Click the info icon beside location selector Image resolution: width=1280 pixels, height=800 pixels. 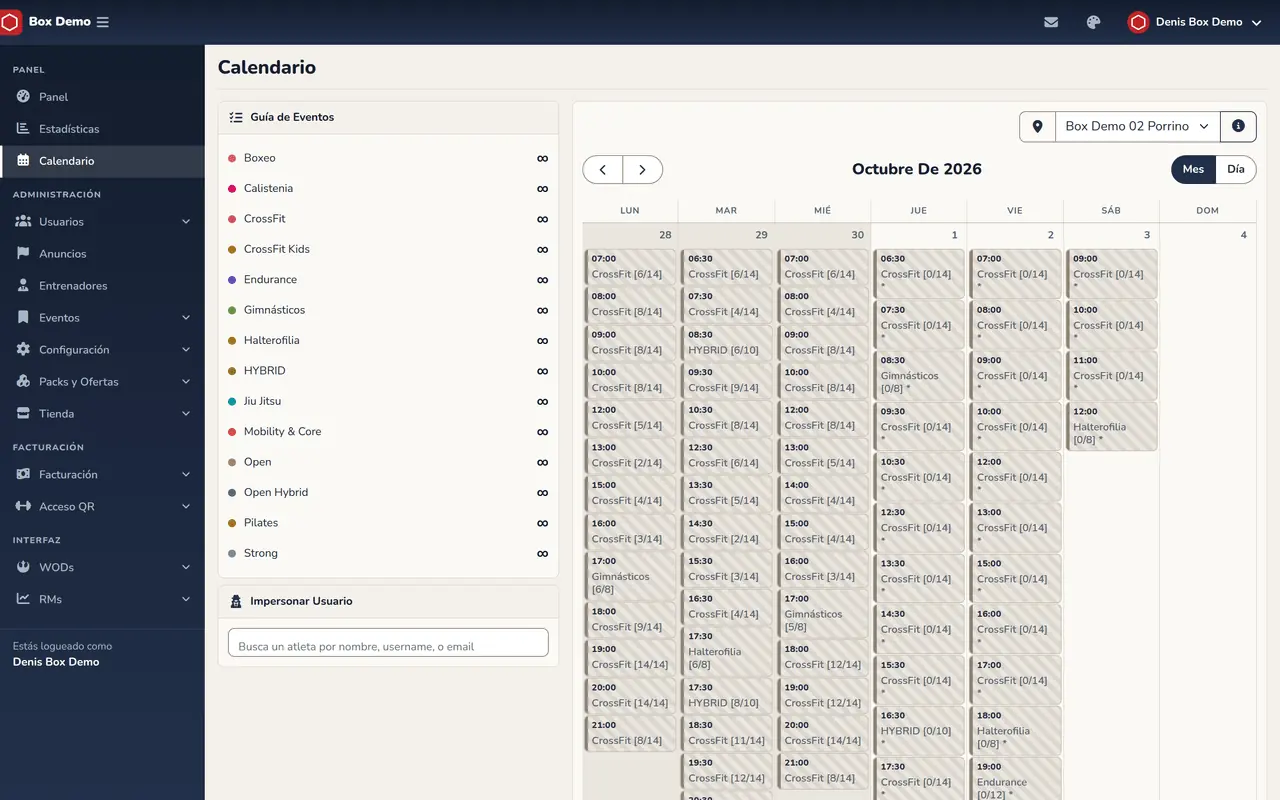pyautogui.click(x=1238, y=126)
